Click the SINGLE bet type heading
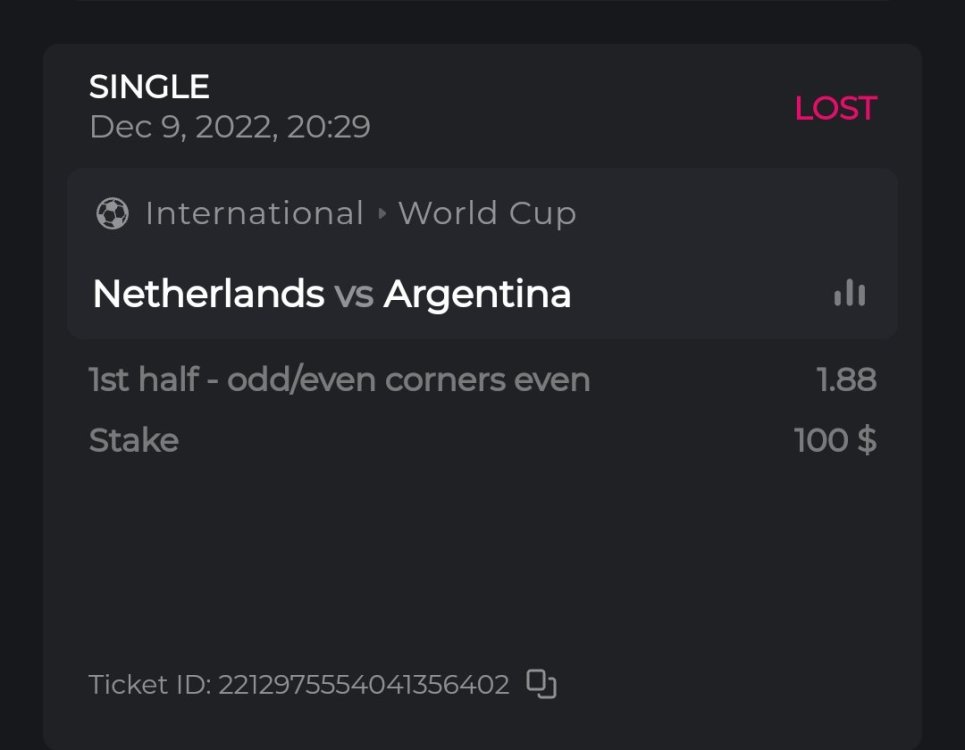Viewport: 965px width, 750px height. point(149,87)
